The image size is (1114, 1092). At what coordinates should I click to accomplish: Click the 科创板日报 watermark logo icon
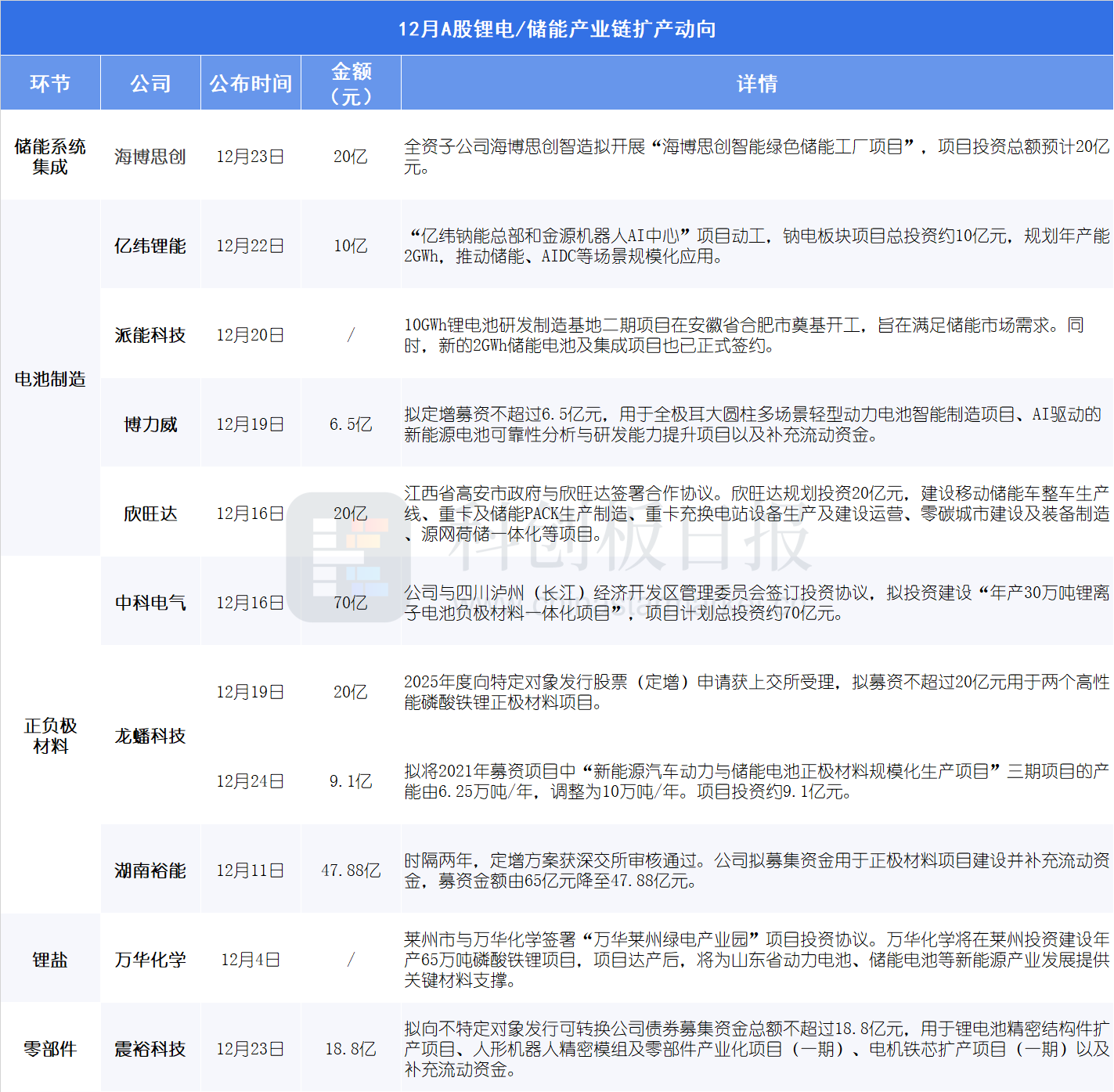[348, 557]
